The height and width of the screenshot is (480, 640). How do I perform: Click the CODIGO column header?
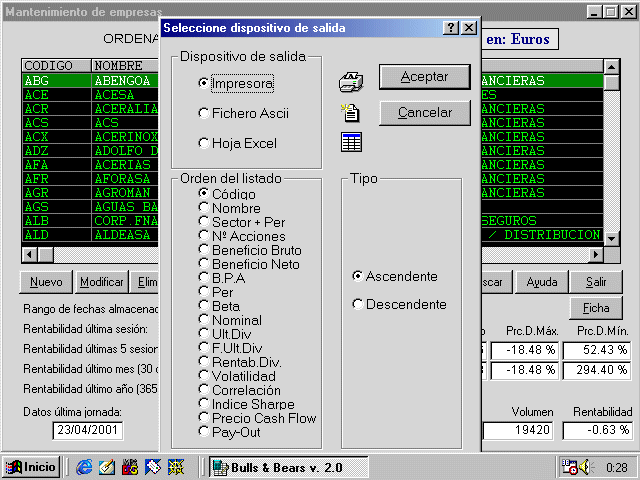click(x=56, y=66)
